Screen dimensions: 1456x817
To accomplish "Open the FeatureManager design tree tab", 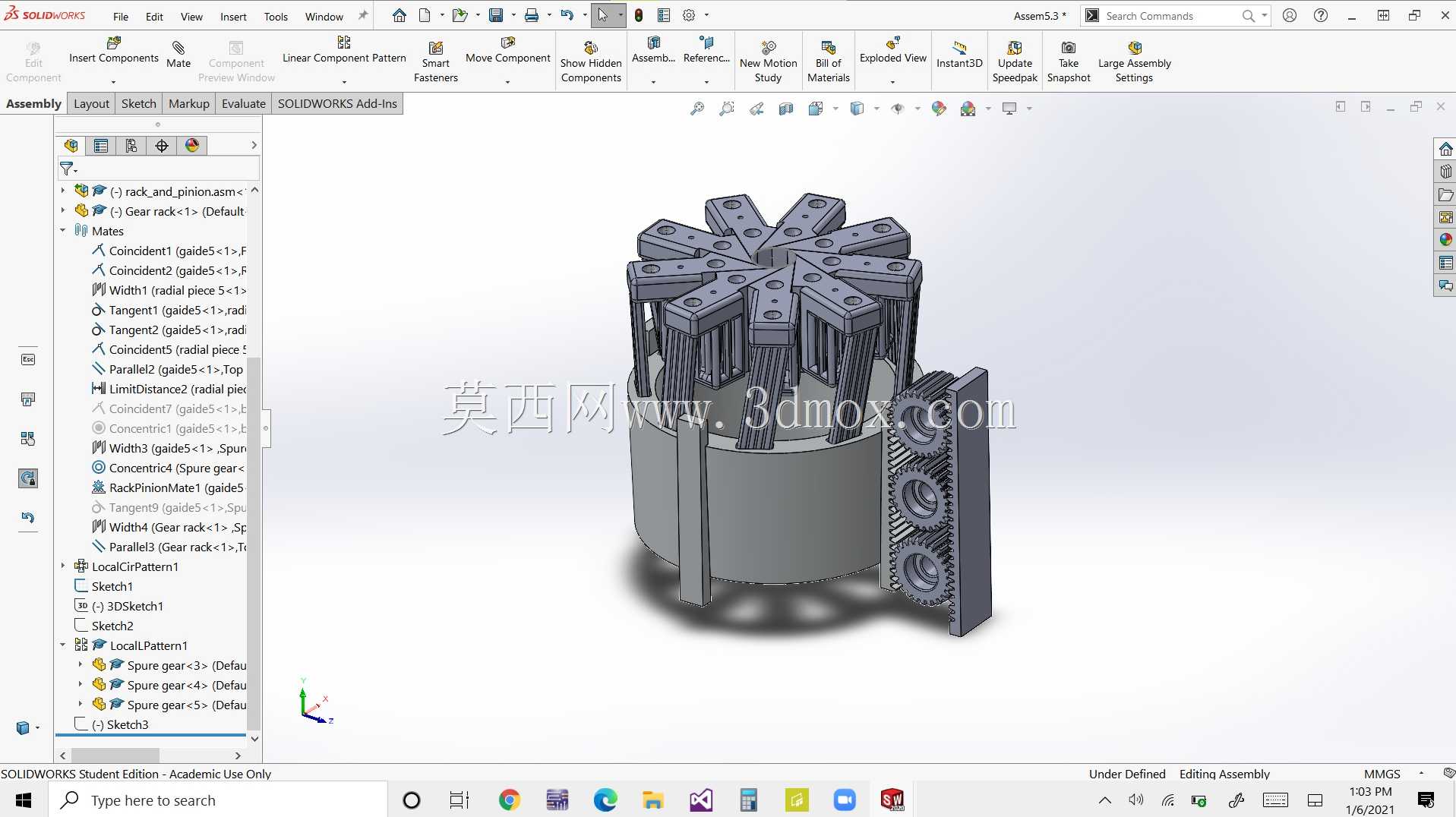I will 71,145.
